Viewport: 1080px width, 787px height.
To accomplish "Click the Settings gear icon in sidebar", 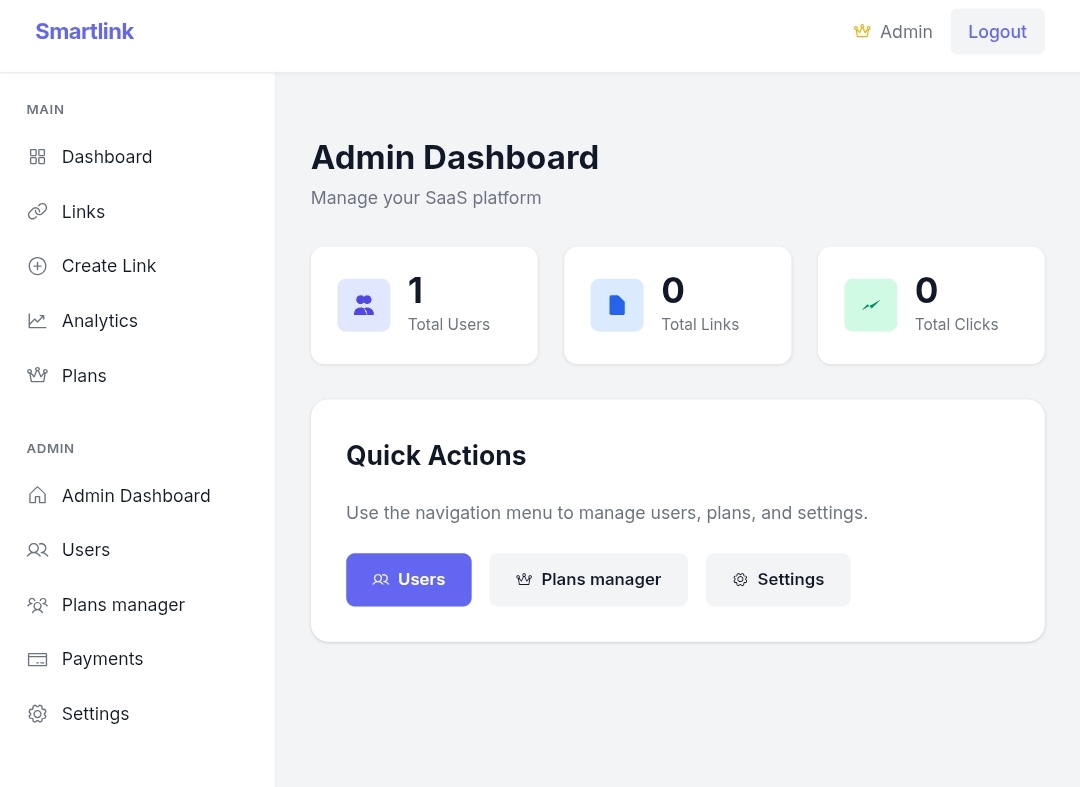I will pyautogui.click(x=37, y=713).
